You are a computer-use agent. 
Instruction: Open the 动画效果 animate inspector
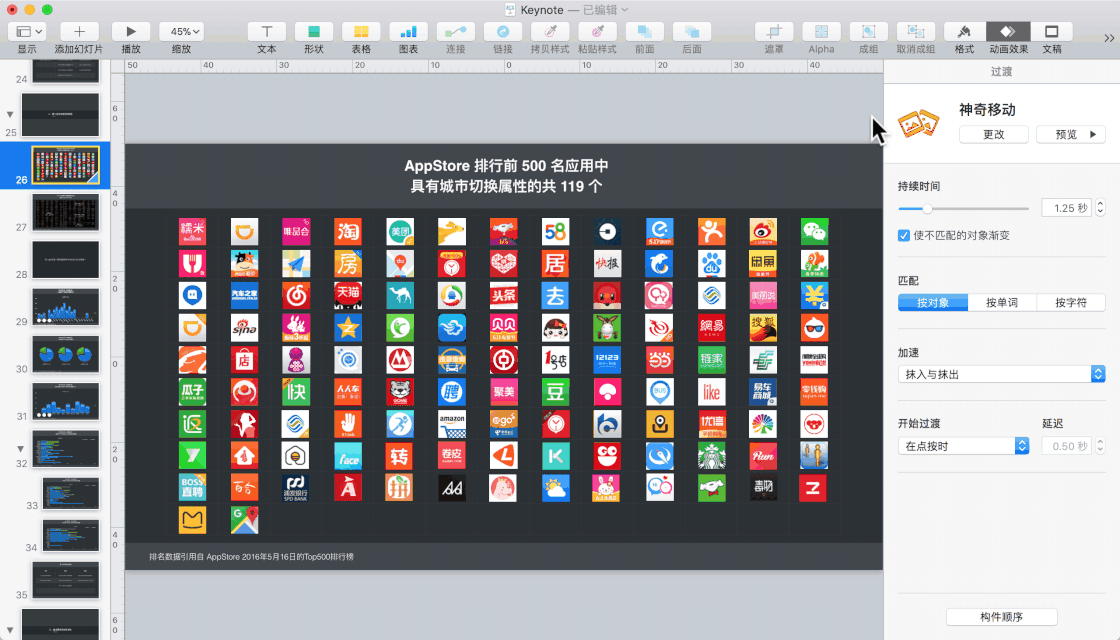[1008, 31]
